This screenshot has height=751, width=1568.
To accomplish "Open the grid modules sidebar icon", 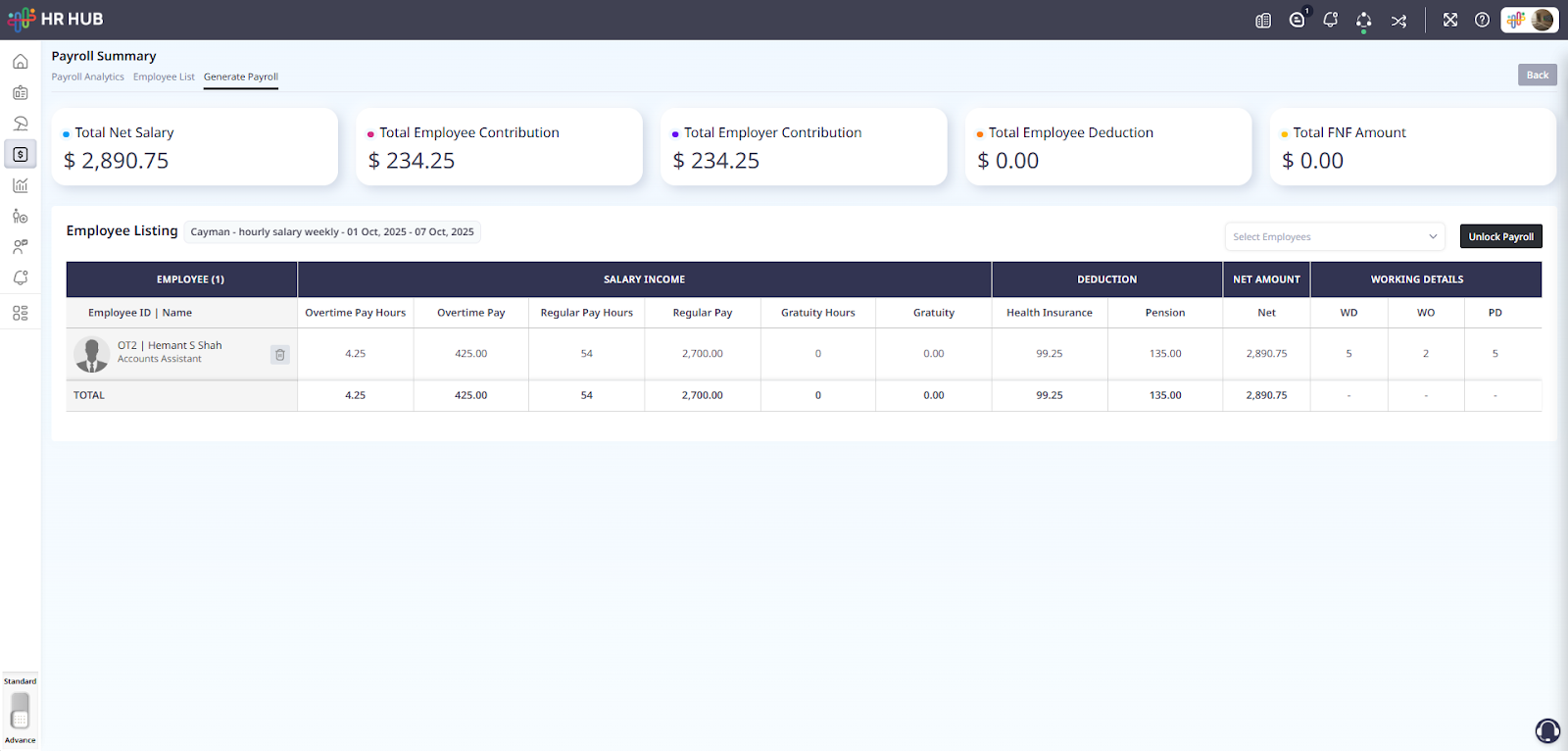I will point(21,313).
